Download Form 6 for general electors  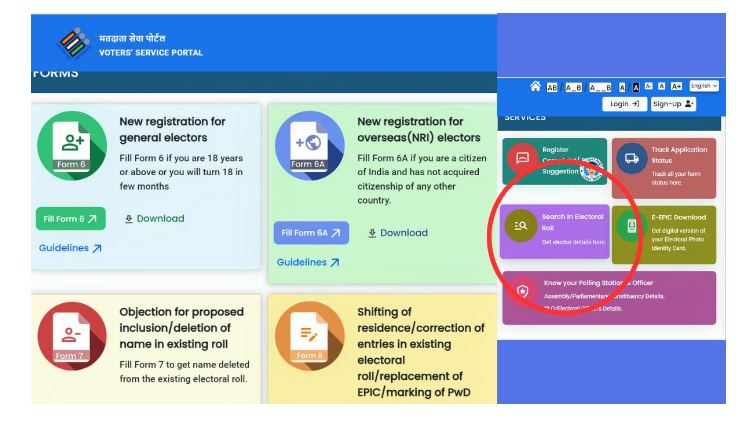point(154,219)
